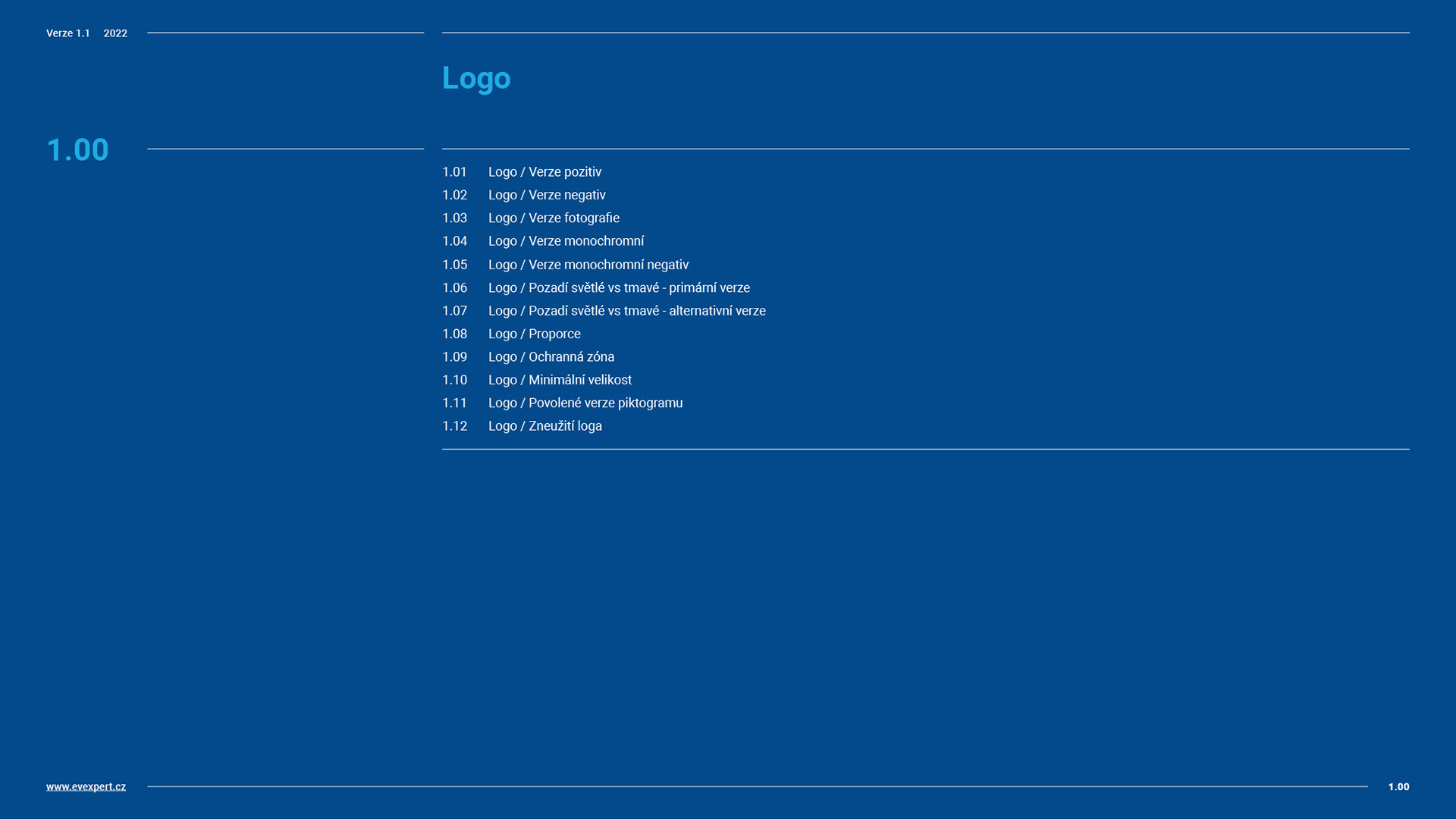Open Logo / Povolené verze piktogramu
Viewport: 1456px width, 819px height.
585,403
